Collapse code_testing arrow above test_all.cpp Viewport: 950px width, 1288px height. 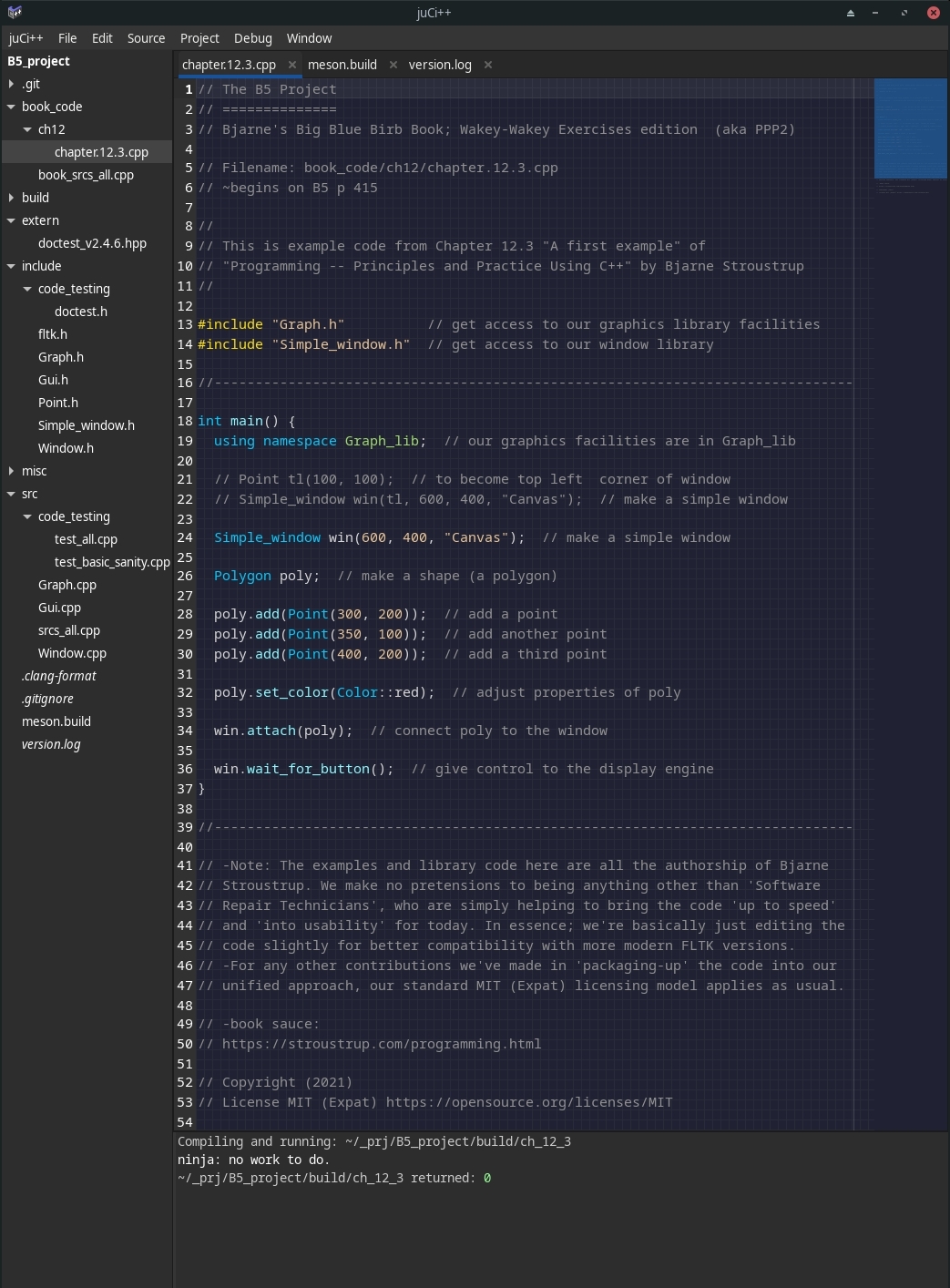(27, 516)
